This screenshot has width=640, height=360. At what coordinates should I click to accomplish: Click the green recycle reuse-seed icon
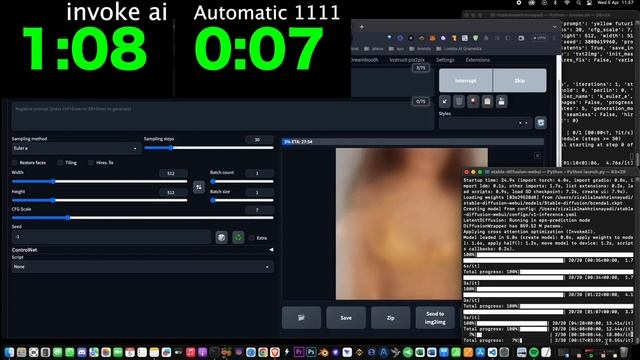[x=238, y=237]
